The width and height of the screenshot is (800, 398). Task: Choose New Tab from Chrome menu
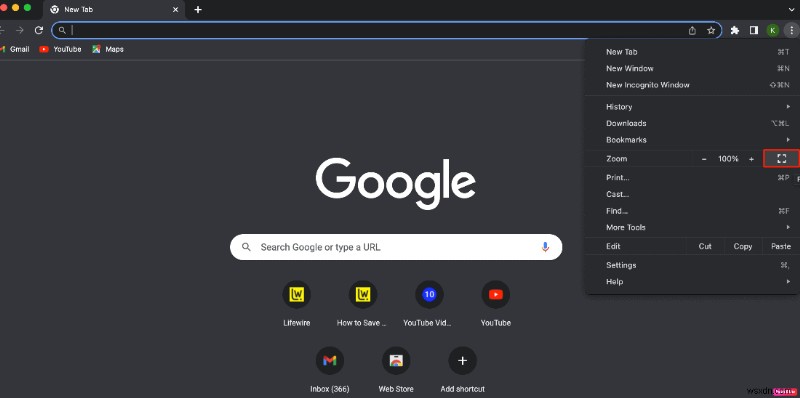(692, 52)
